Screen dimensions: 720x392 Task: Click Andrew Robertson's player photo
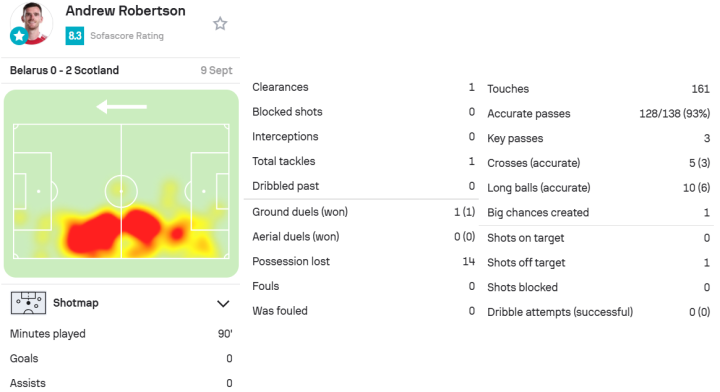click(32, 23)
